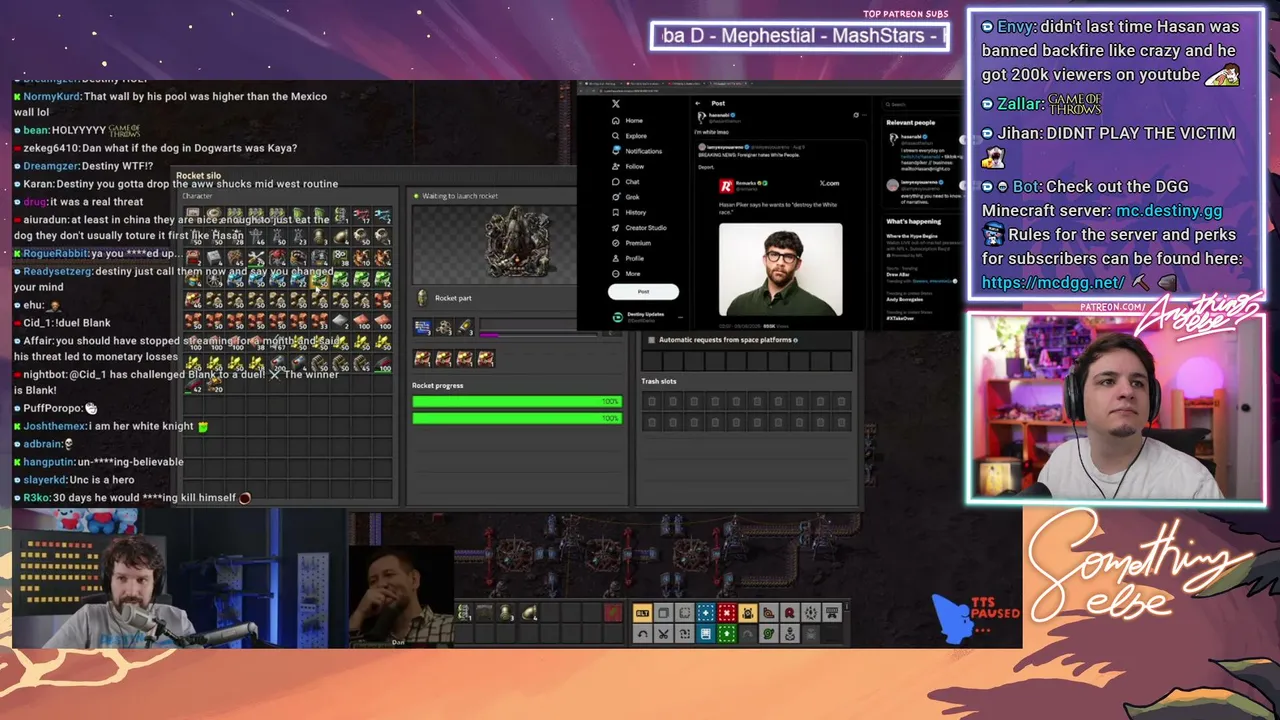Screen dimensions: 1280x720
Task: Open Home in the X sidebar
Action: coord(627,120)
